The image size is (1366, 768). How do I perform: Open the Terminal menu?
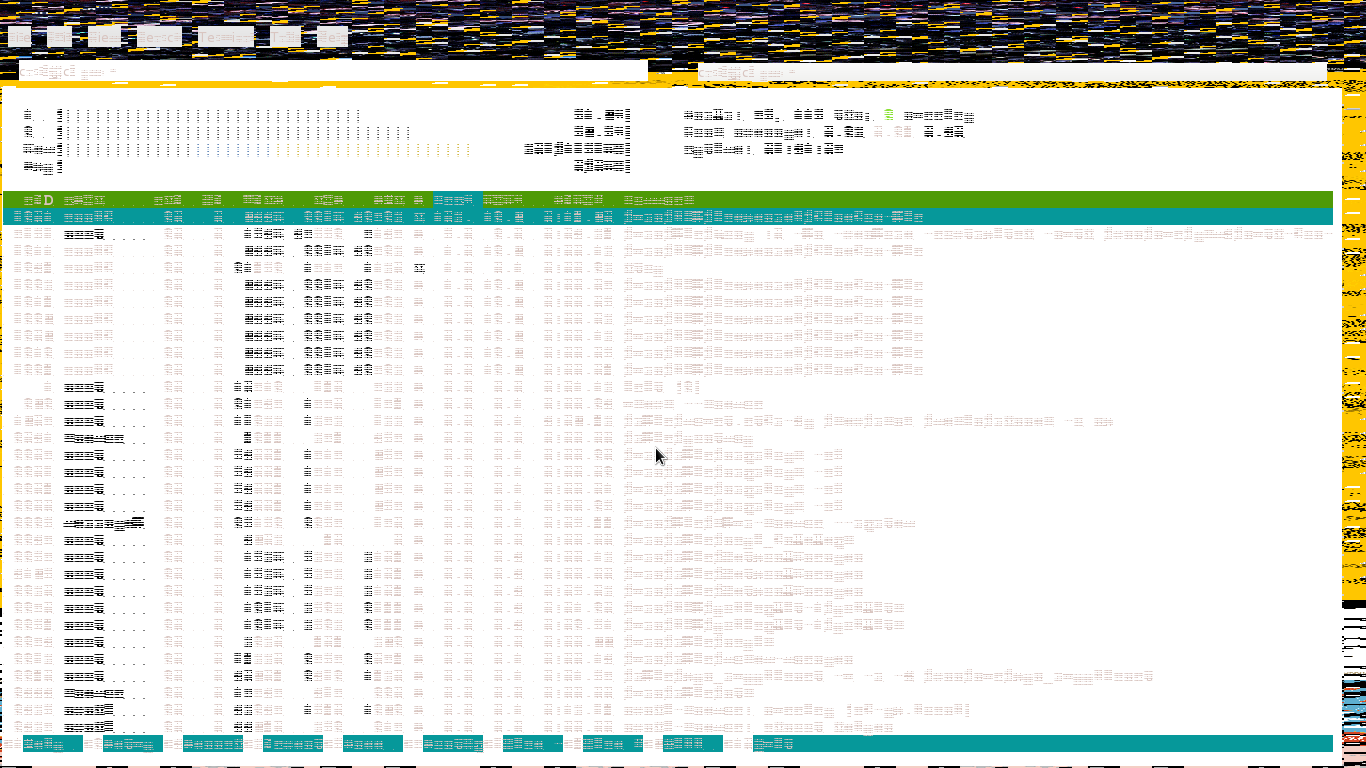(225, 38)
